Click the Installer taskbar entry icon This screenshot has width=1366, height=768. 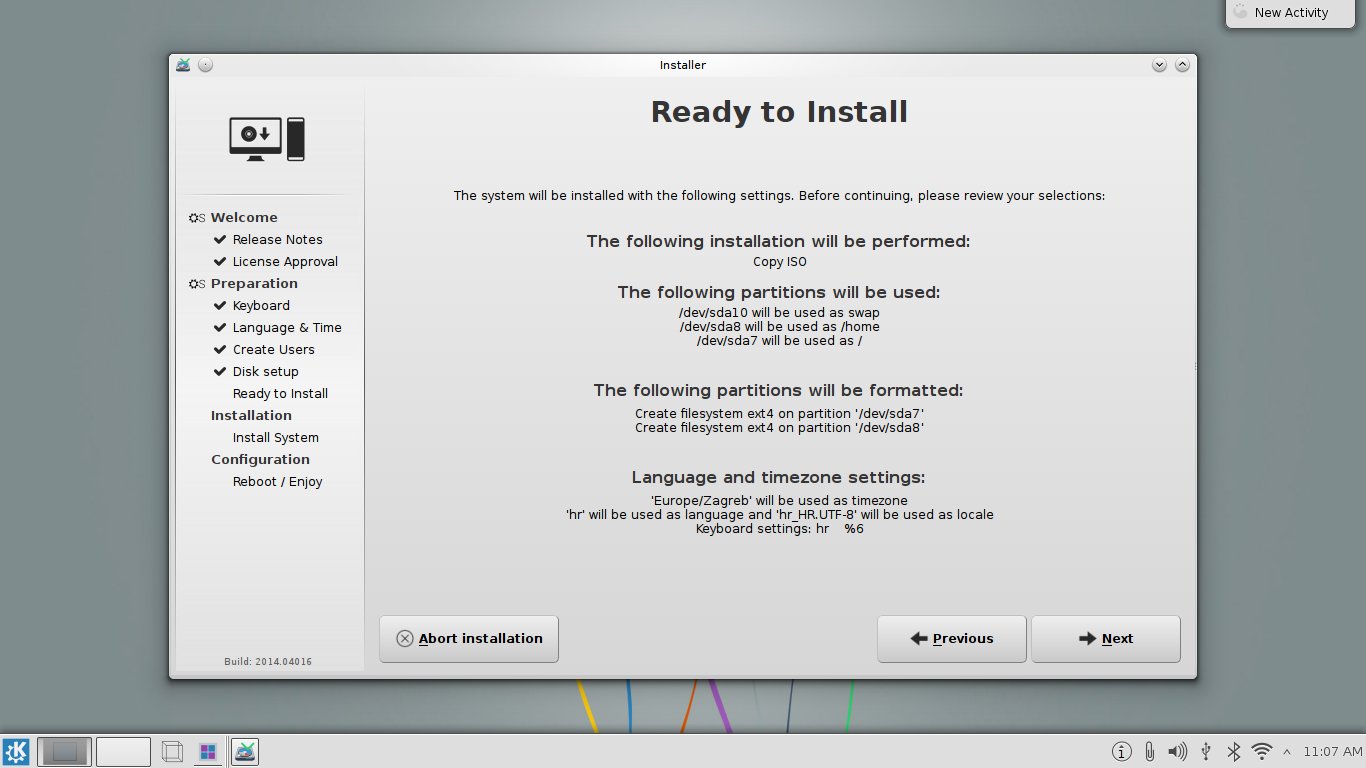point(245,751)
